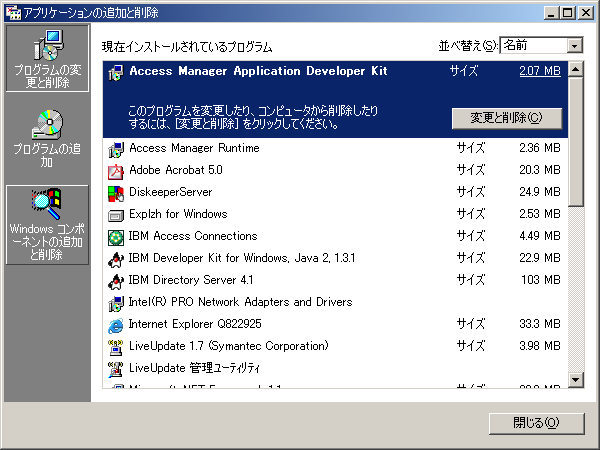Click the 閉じる button
Image resolution: width=600 pixels, height=450 pixels.
tap(535, 422)
